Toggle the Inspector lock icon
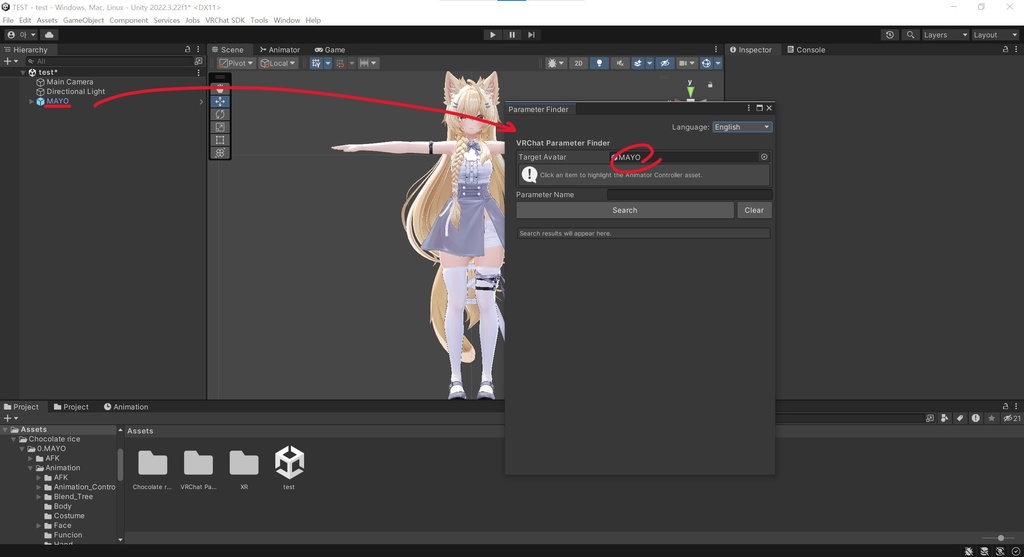Screen dimensions: 1024x557 1005,50
